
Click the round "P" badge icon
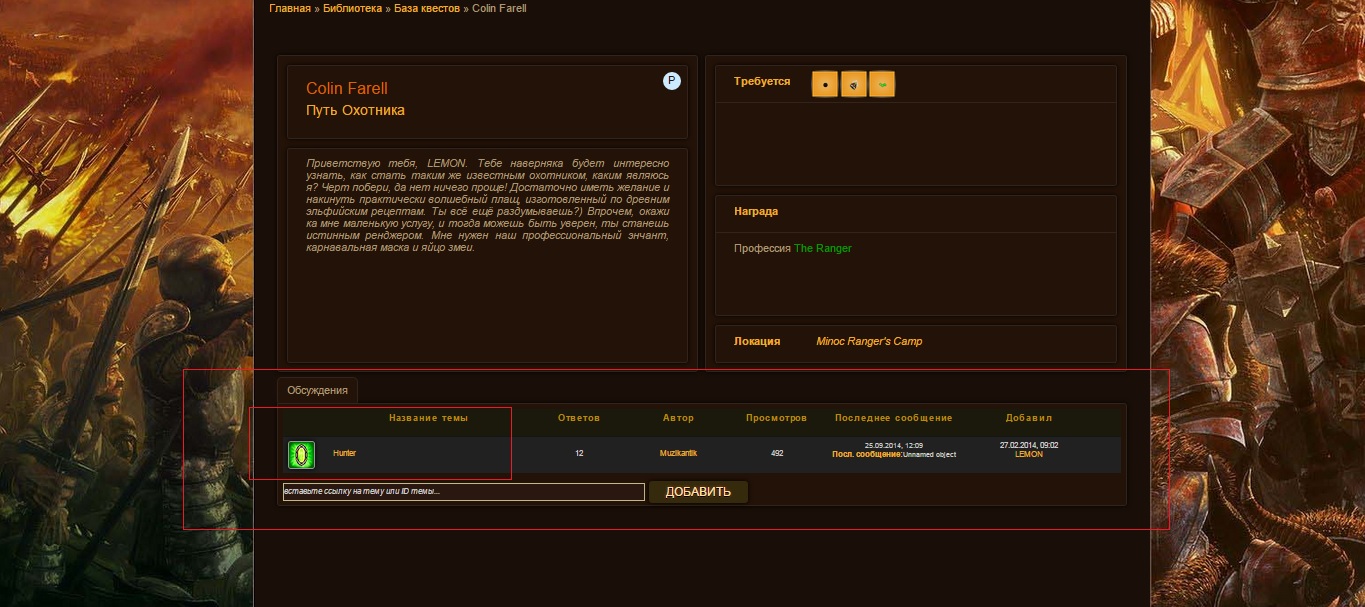point(672,81)
